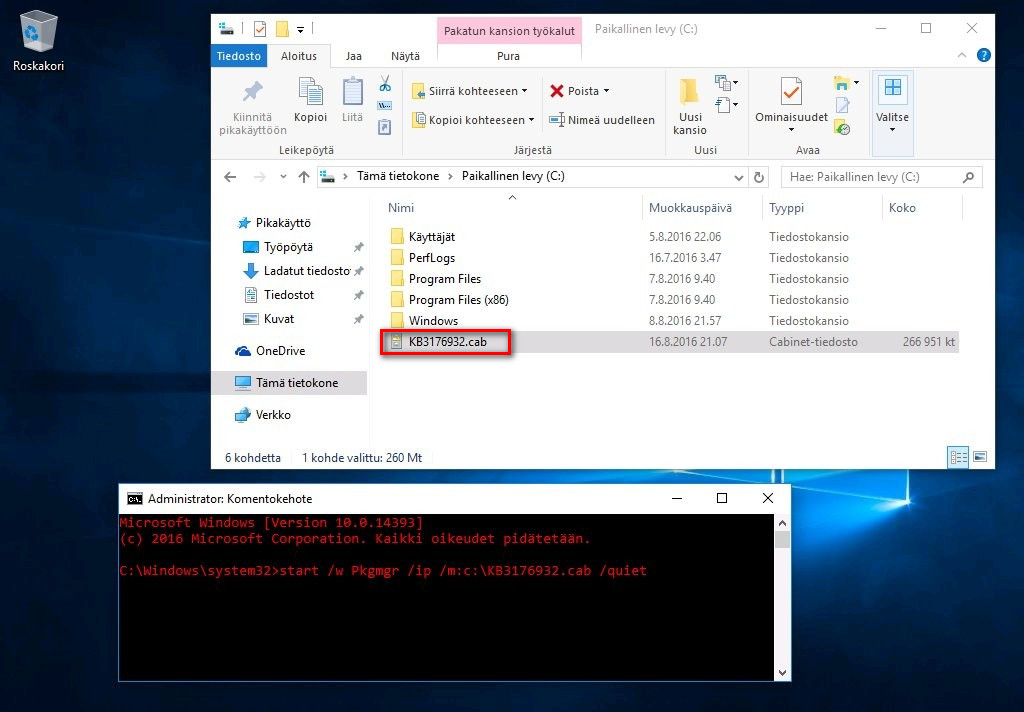Open new item dropdown beside Uusi kansio
Screen dimensions: 1024x712
[x=726, y=83]
